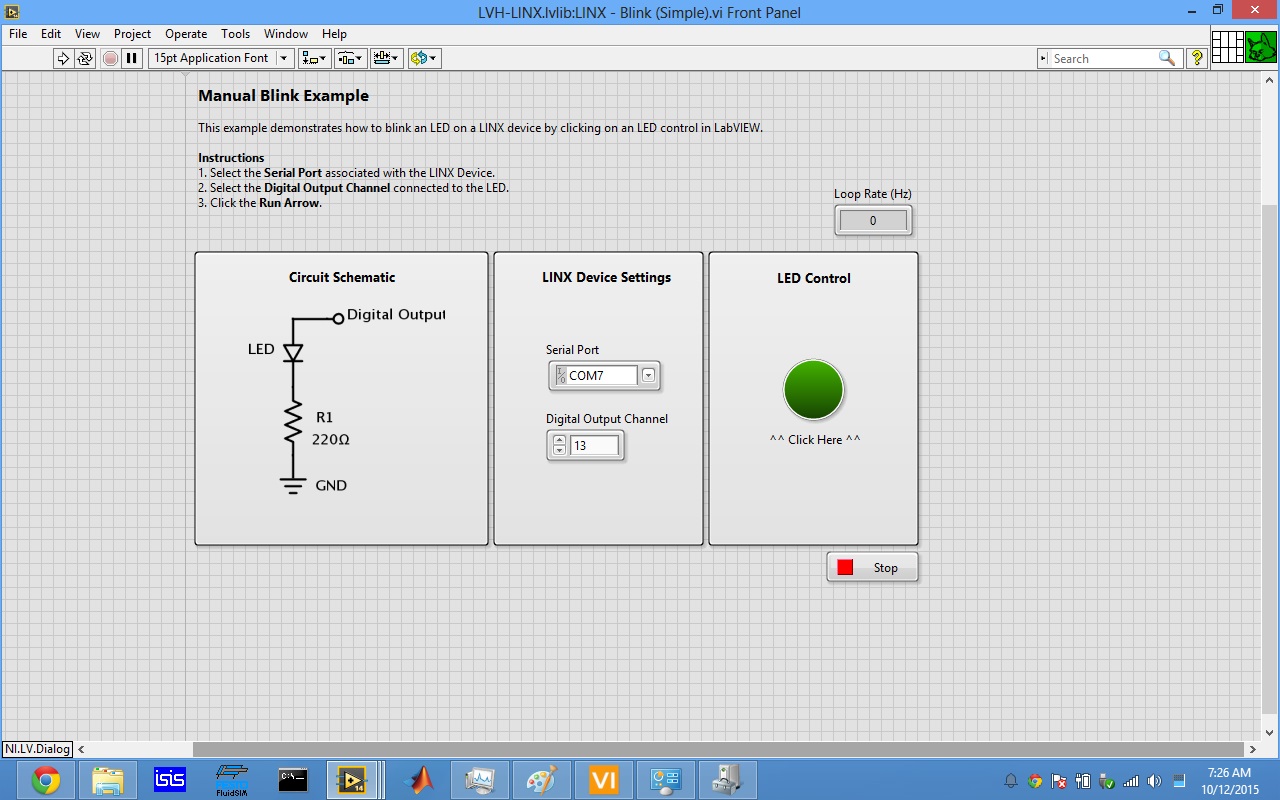Click the Circuit Schematic title
This screenshot has width=1280, height=800.
(342, 277)
